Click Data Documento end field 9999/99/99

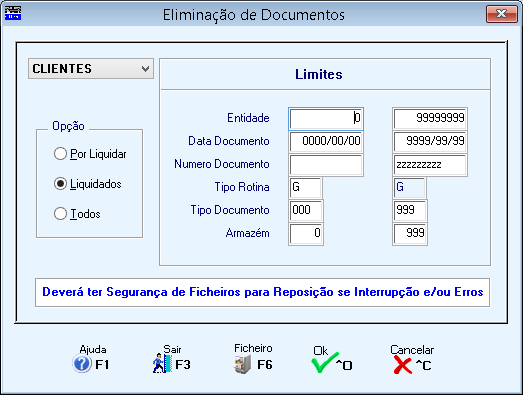tap(430, 142)
